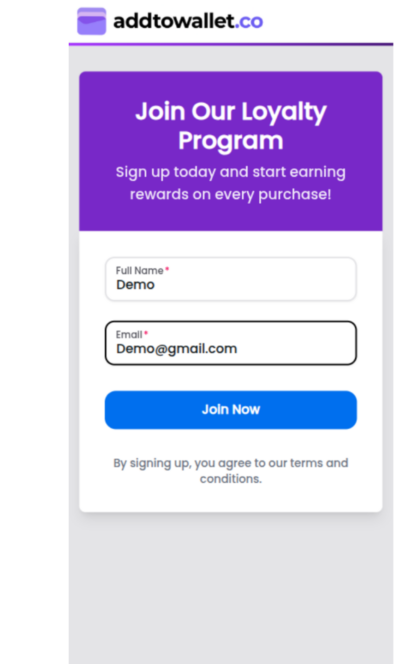This screenshot has height=664, width=417.
Task: Click the gray empty area below sign-up card
Action: (231, 589)
